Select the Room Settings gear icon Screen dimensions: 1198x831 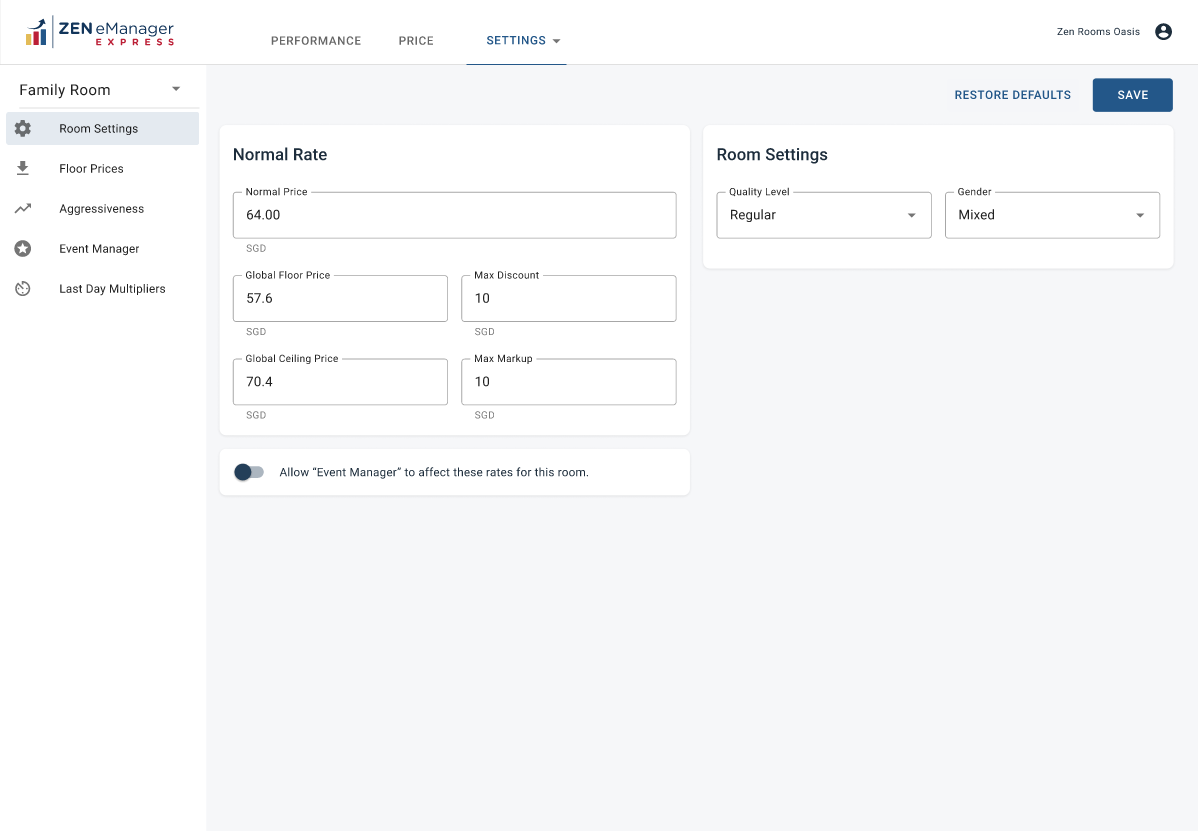(x=22, y=128)
